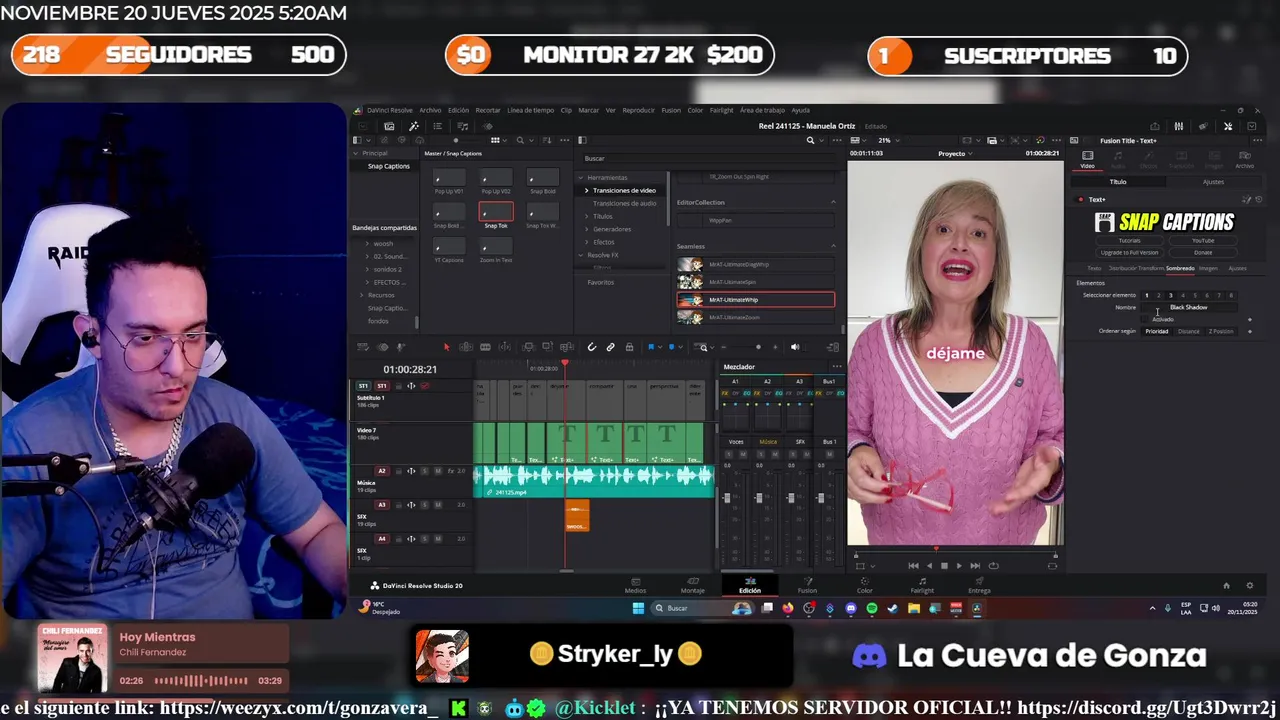Expand the Generadores category
The width and height of the screenshot is (1280, 720).
point(587,229)
